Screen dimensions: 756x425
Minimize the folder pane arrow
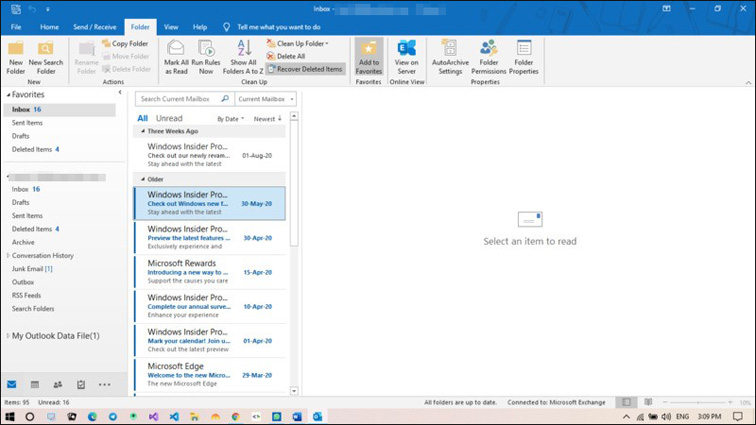click(120, 92)
